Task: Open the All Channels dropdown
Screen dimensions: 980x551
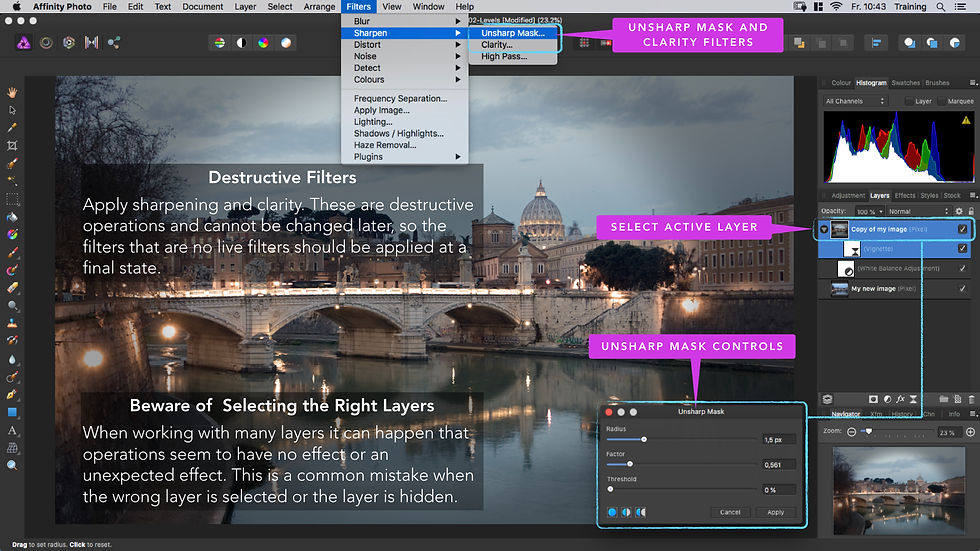Action: [x=854, y=101]
